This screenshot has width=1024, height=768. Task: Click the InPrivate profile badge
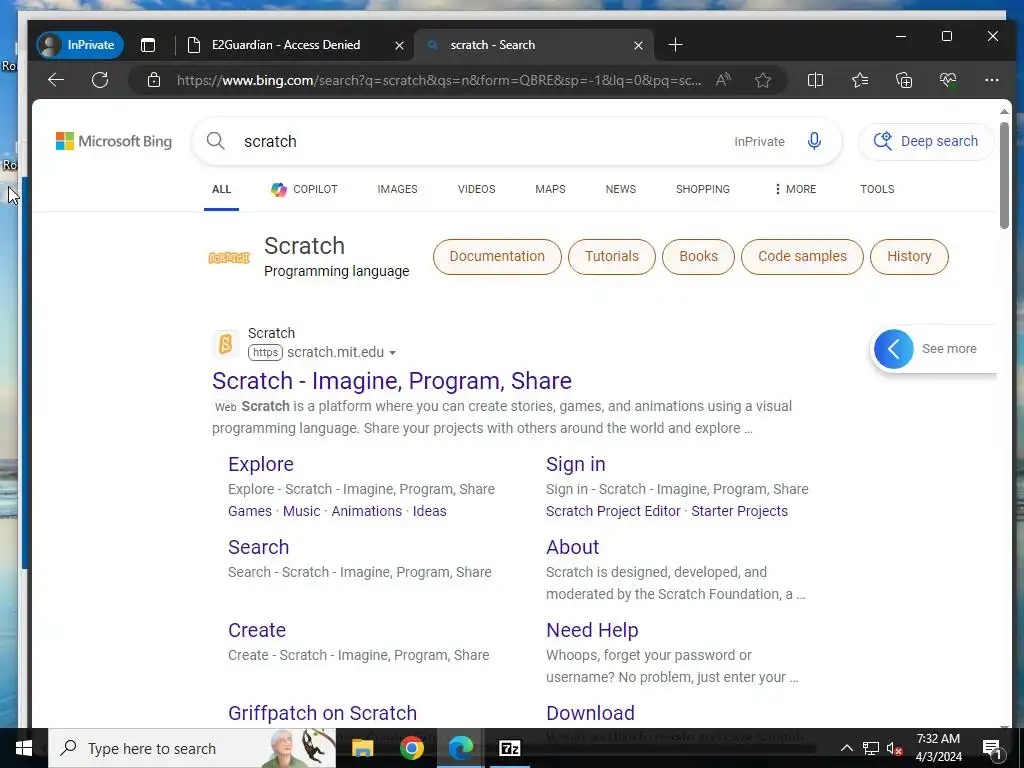(x=80, y=45)
